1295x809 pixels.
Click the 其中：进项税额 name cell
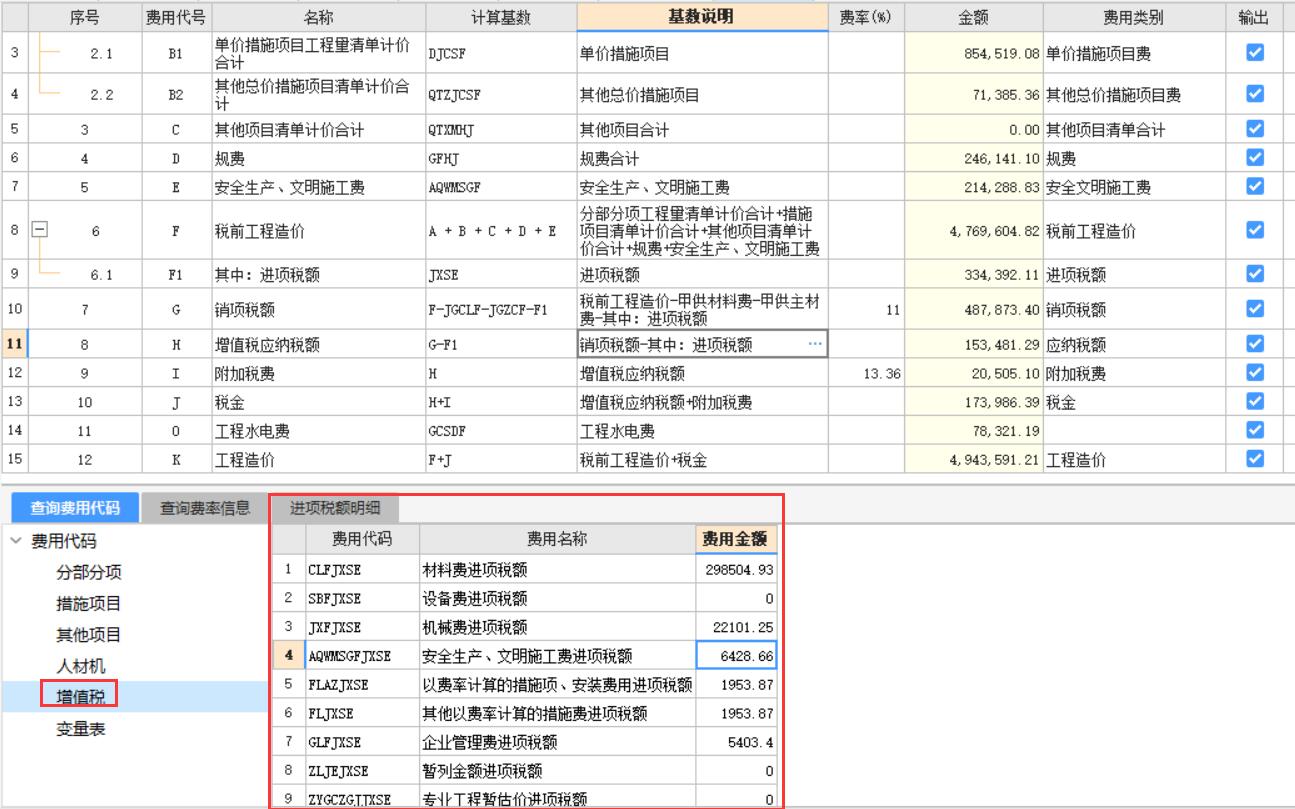coord(318,274)
